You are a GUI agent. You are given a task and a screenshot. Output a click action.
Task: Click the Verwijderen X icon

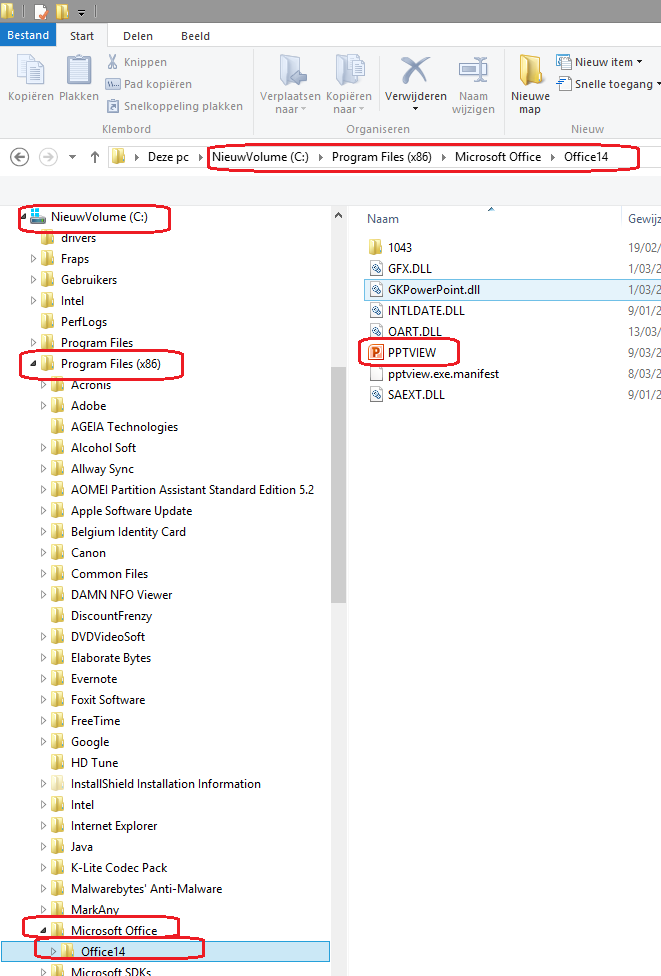pos(415,70)
